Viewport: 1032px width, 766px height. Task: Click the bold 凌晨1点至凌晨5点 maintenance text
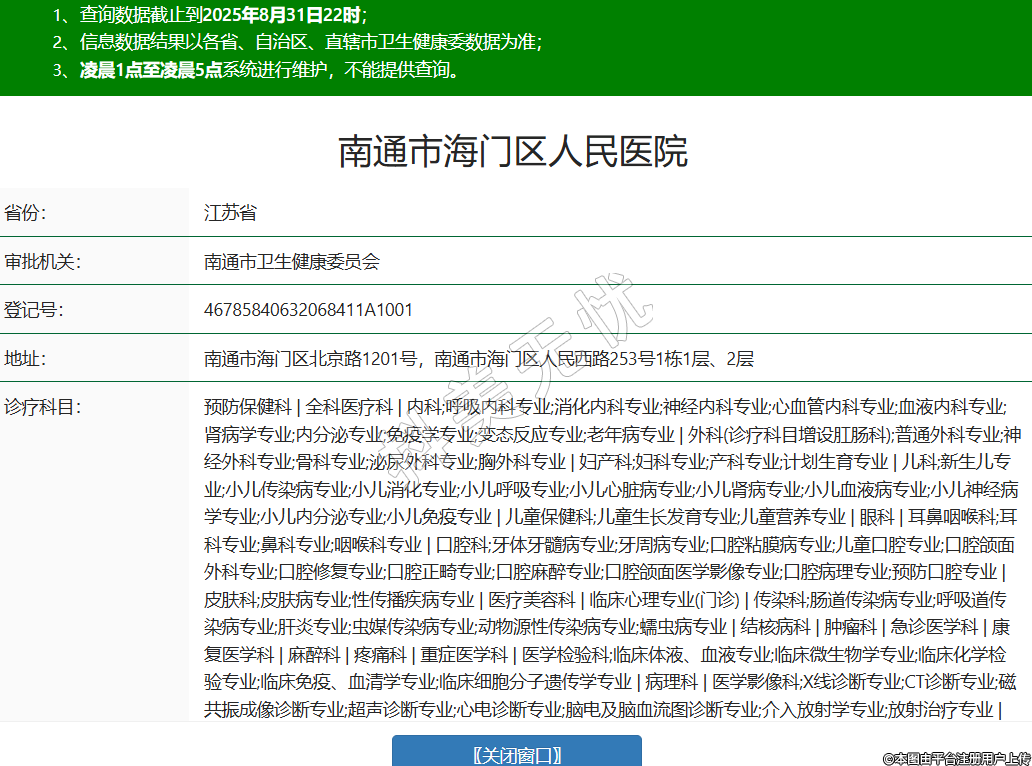click(x=151, y=70)
